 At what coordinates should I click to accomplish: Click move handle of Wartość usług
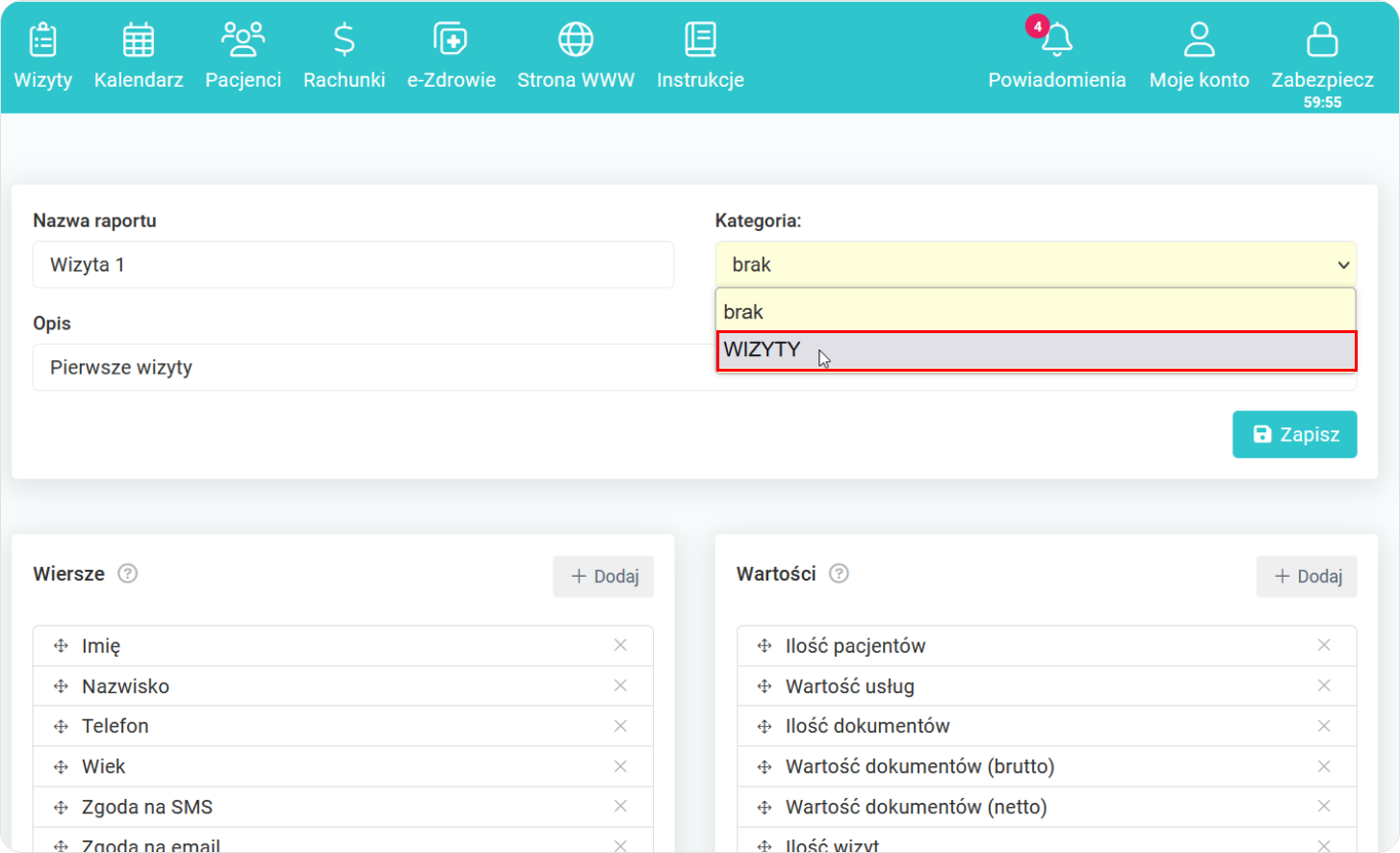click(x=765, y=686)
